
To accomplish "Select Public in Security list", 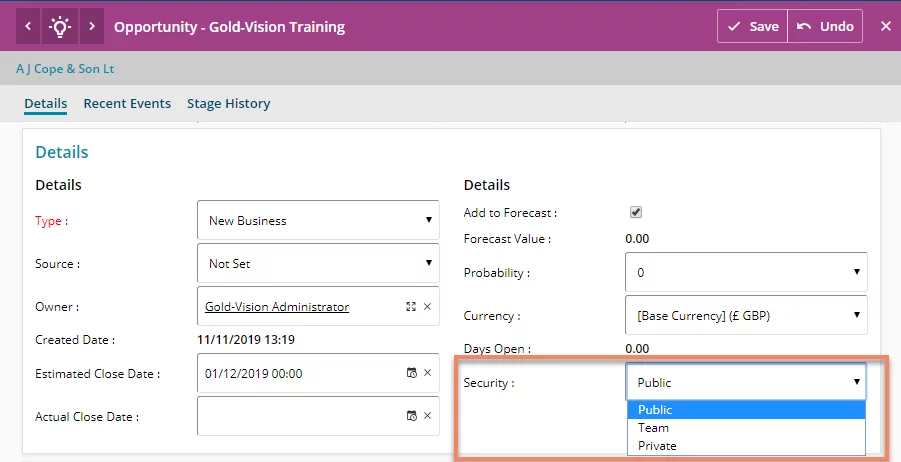I will pos(746,410).
